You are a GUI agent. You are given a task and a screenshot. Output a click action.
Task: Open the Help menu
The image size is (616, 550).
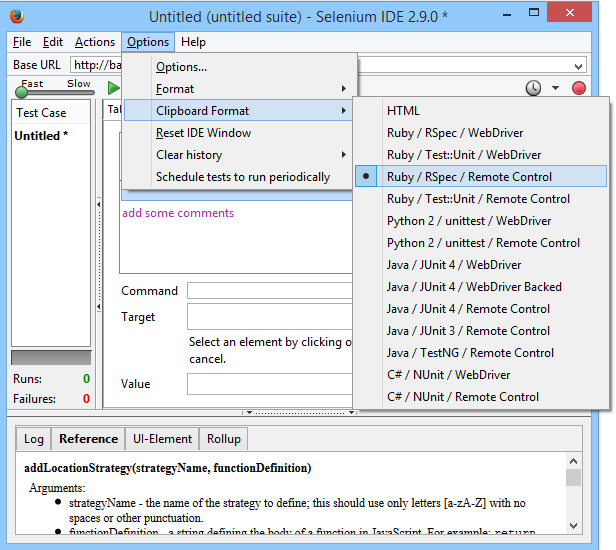pyautogui.click(x=193, y=42)
